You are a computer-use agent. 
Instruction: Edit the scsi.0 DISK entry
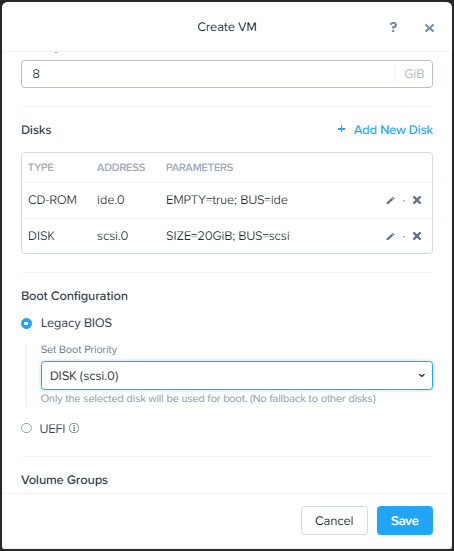[390, 236]
